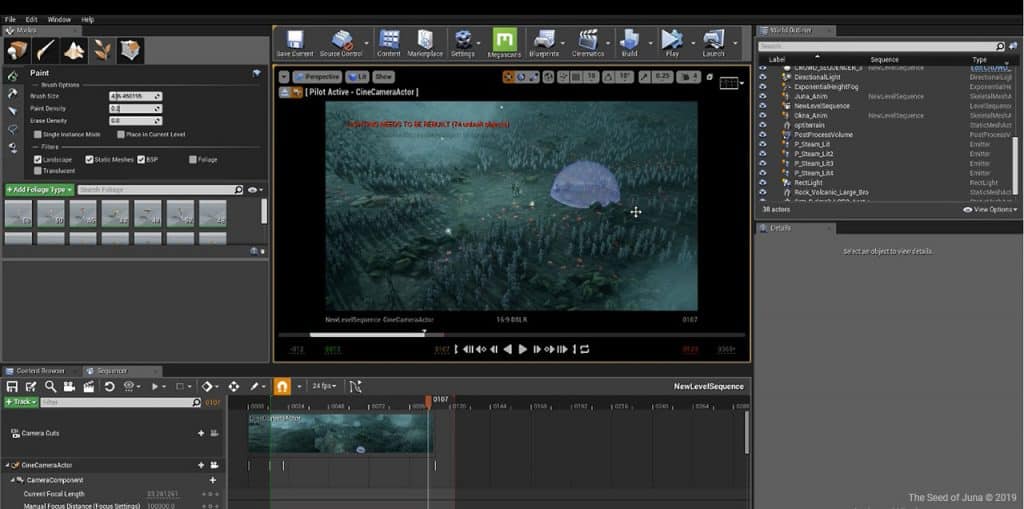Click the Blueprints toolbar icon

pos(543,43)
